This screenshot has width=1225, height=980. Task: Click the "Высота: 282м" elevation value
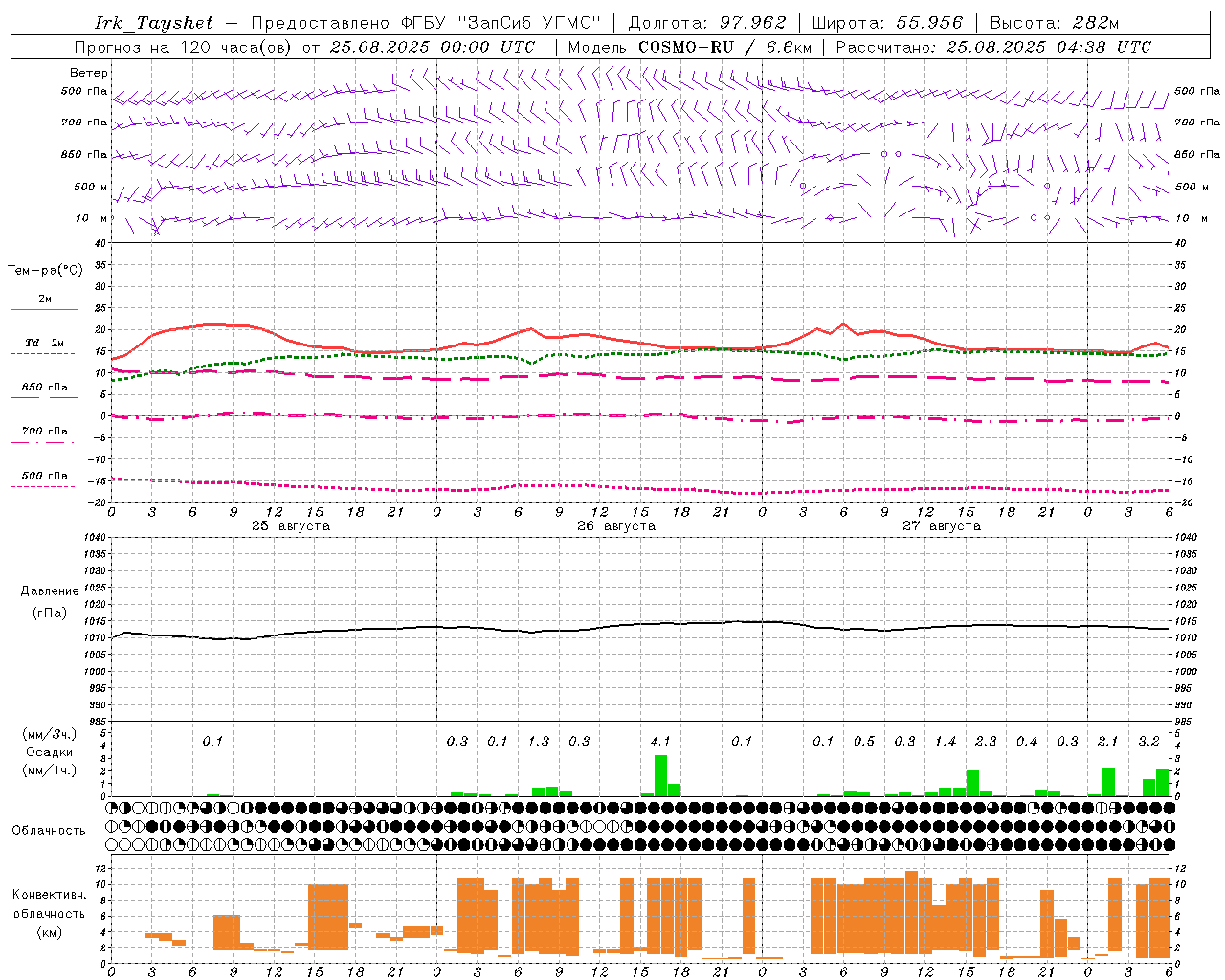(x=1055, y=23)
